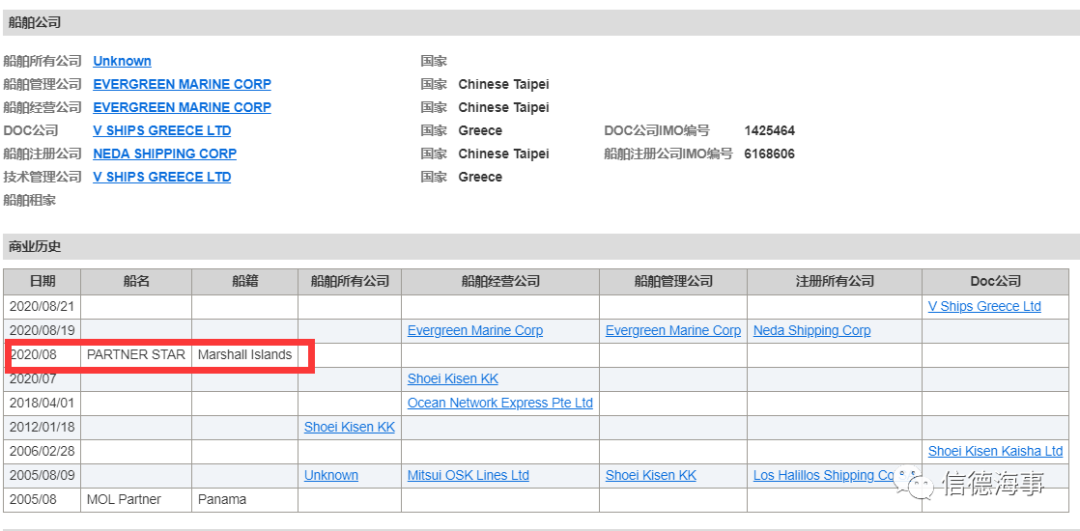
Task: Click the 船舶公司 section header
Action: click(540, 23)
